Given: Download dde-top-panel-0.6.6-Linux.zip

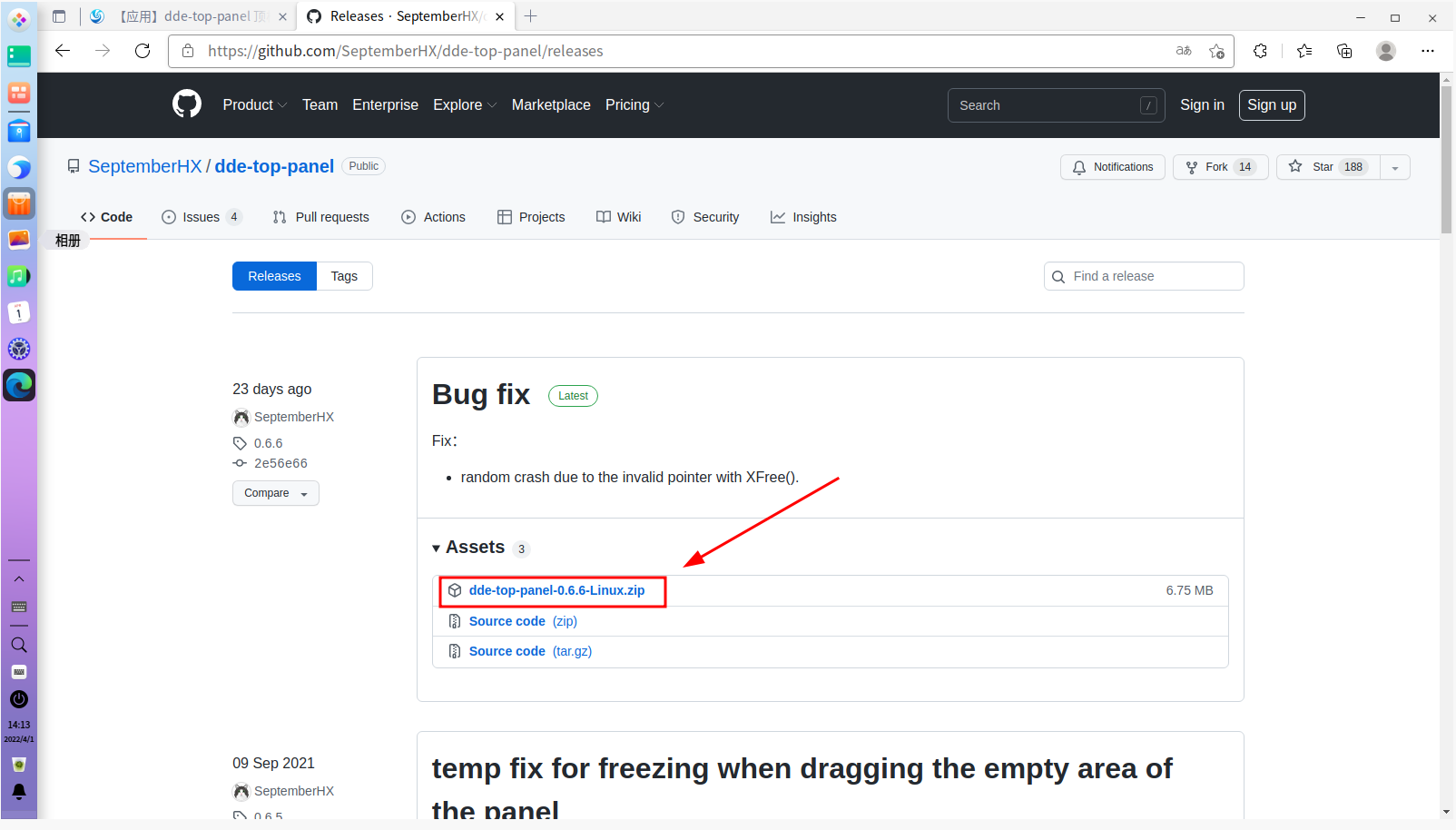Looking at the screenshot, I should click(556, 590).
